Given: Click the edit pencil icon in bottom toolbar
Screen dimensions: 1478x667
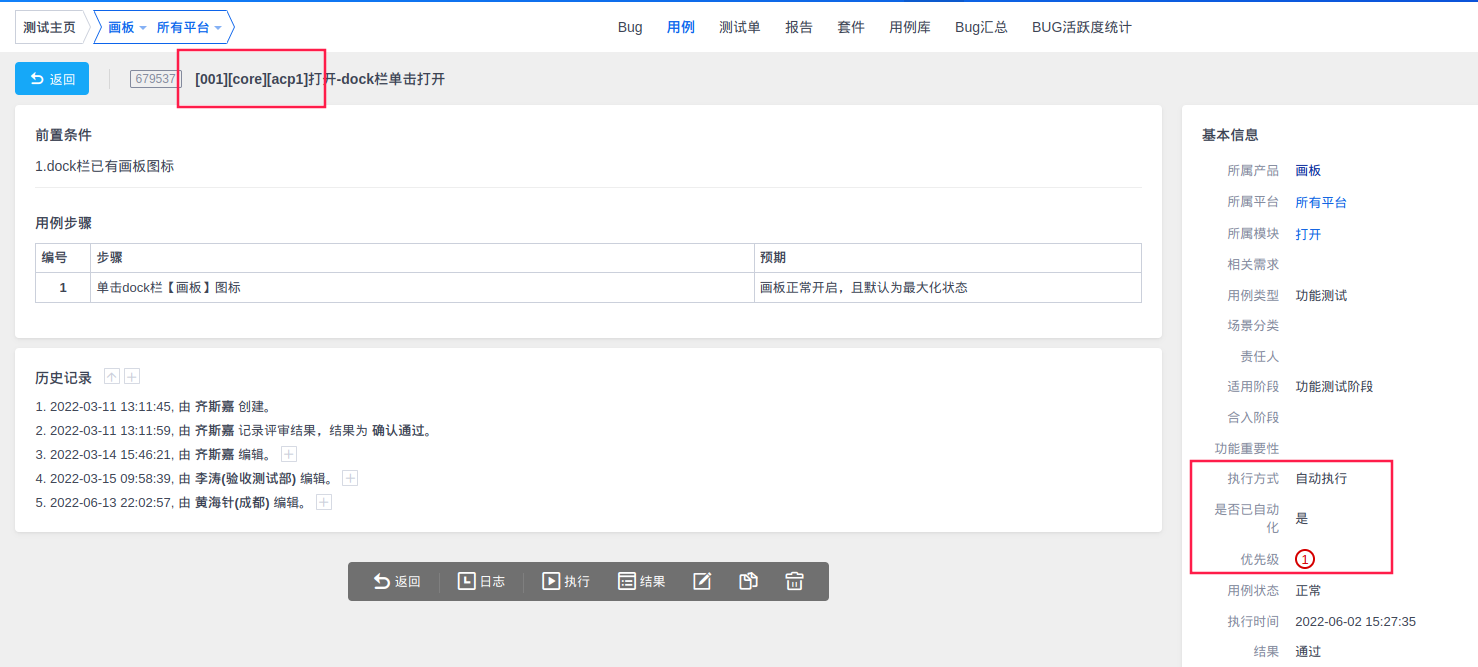Looking at the screenshot, I should 702,581.
